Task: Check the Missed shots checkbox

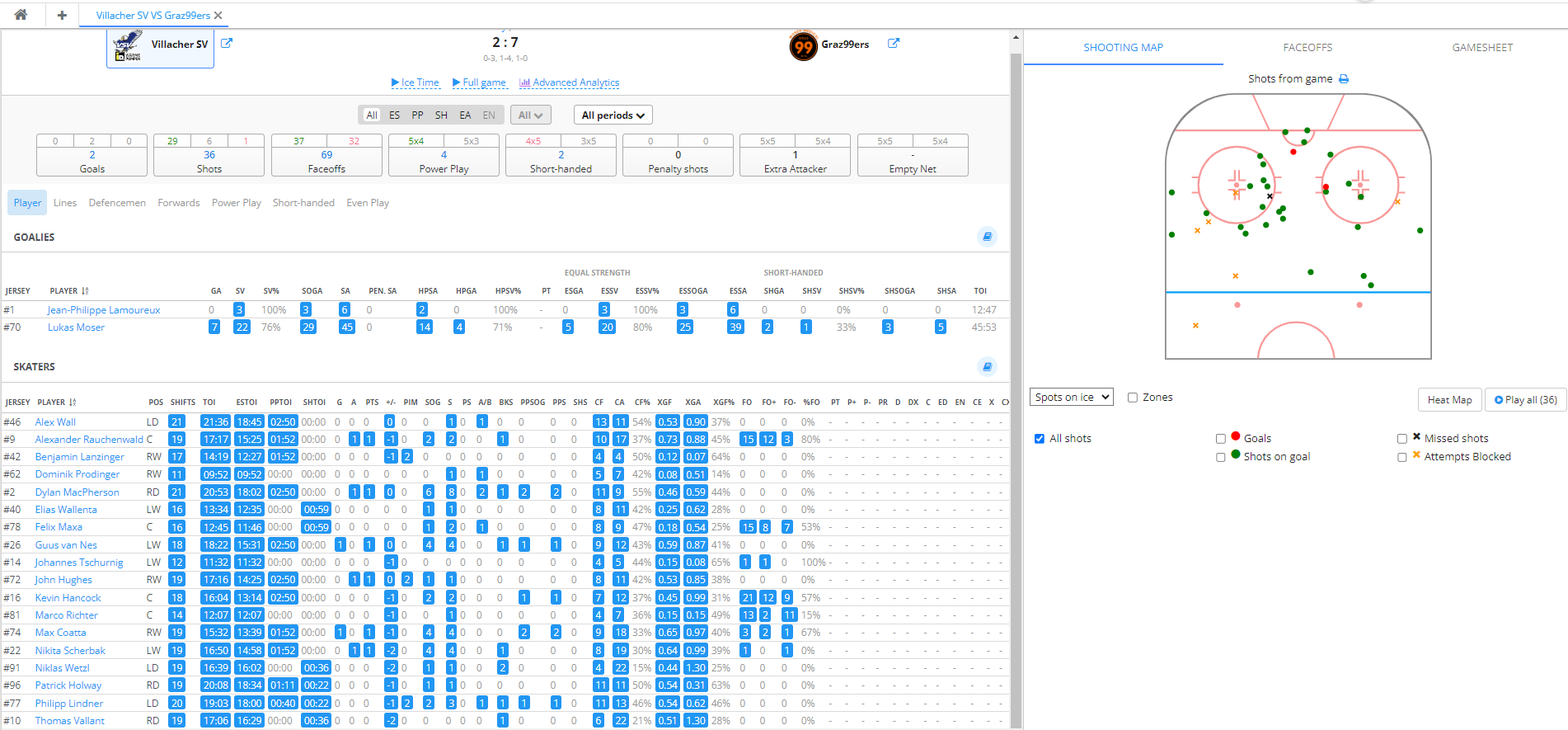Action: (x=1401, y=439)
